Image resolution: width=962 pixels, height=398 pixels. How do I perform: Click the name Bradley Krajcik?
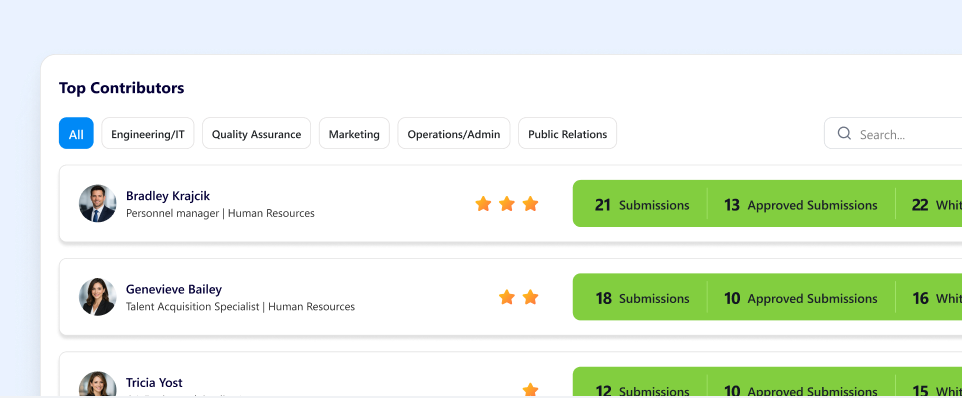coord(167,196)
